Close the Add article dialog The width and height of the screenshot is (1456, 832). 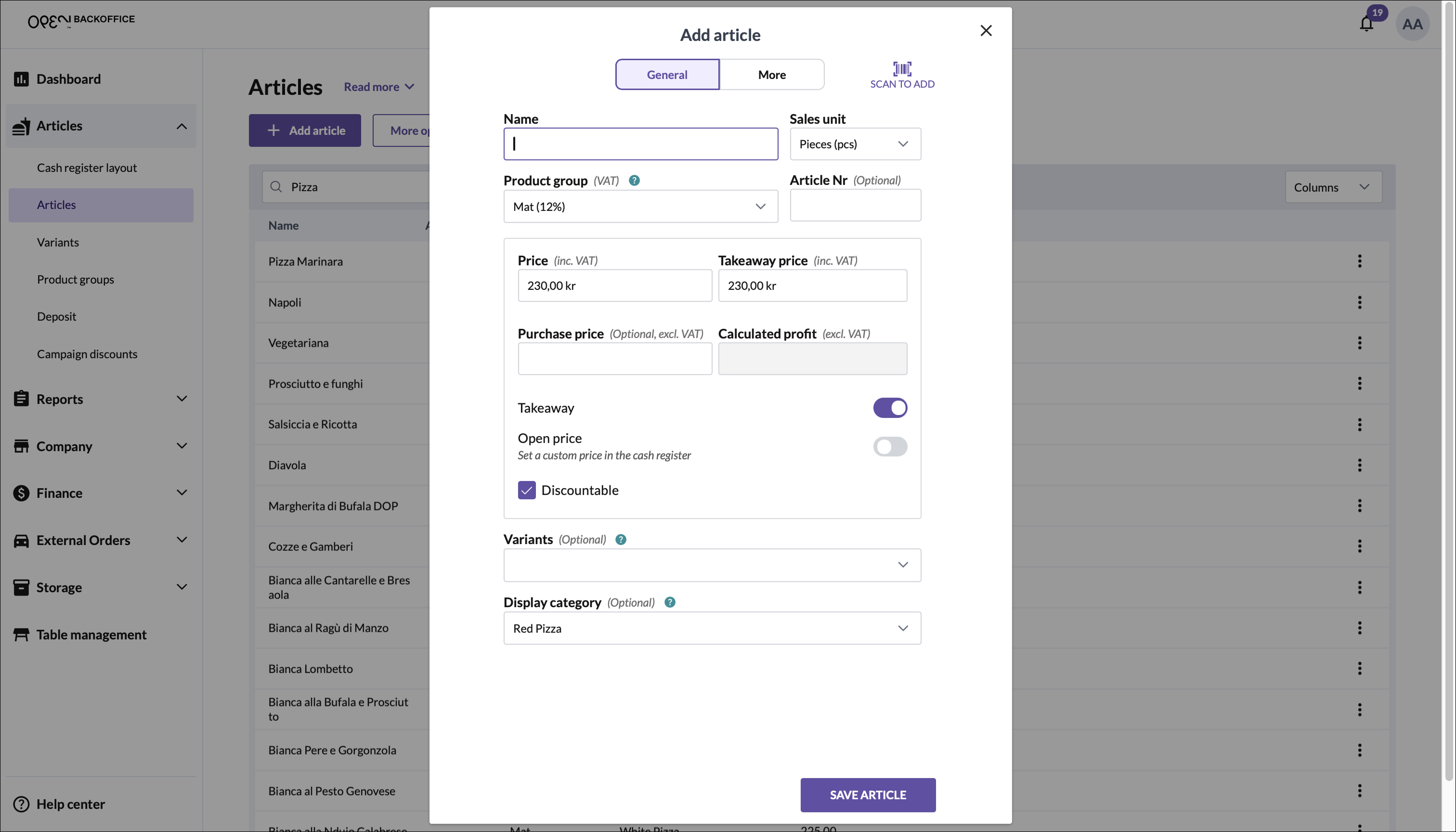tap(986, 31)
